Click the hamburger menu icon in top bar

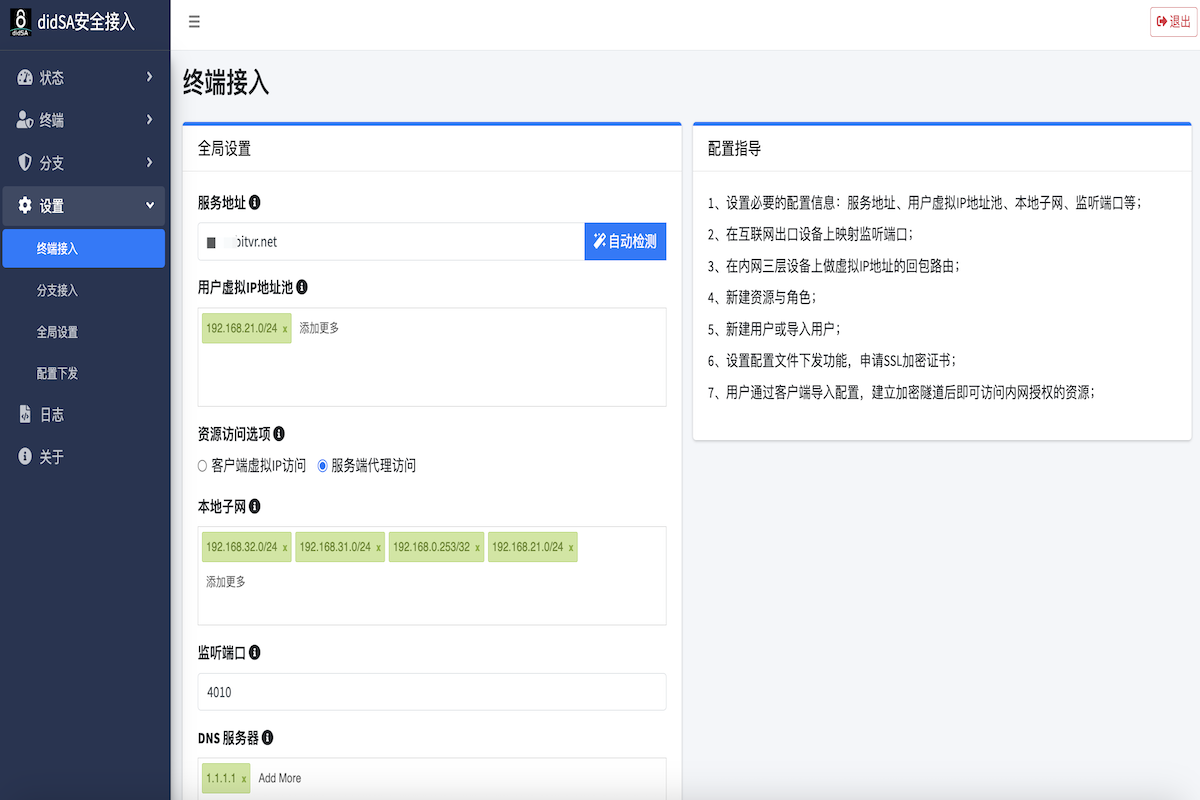194,22
